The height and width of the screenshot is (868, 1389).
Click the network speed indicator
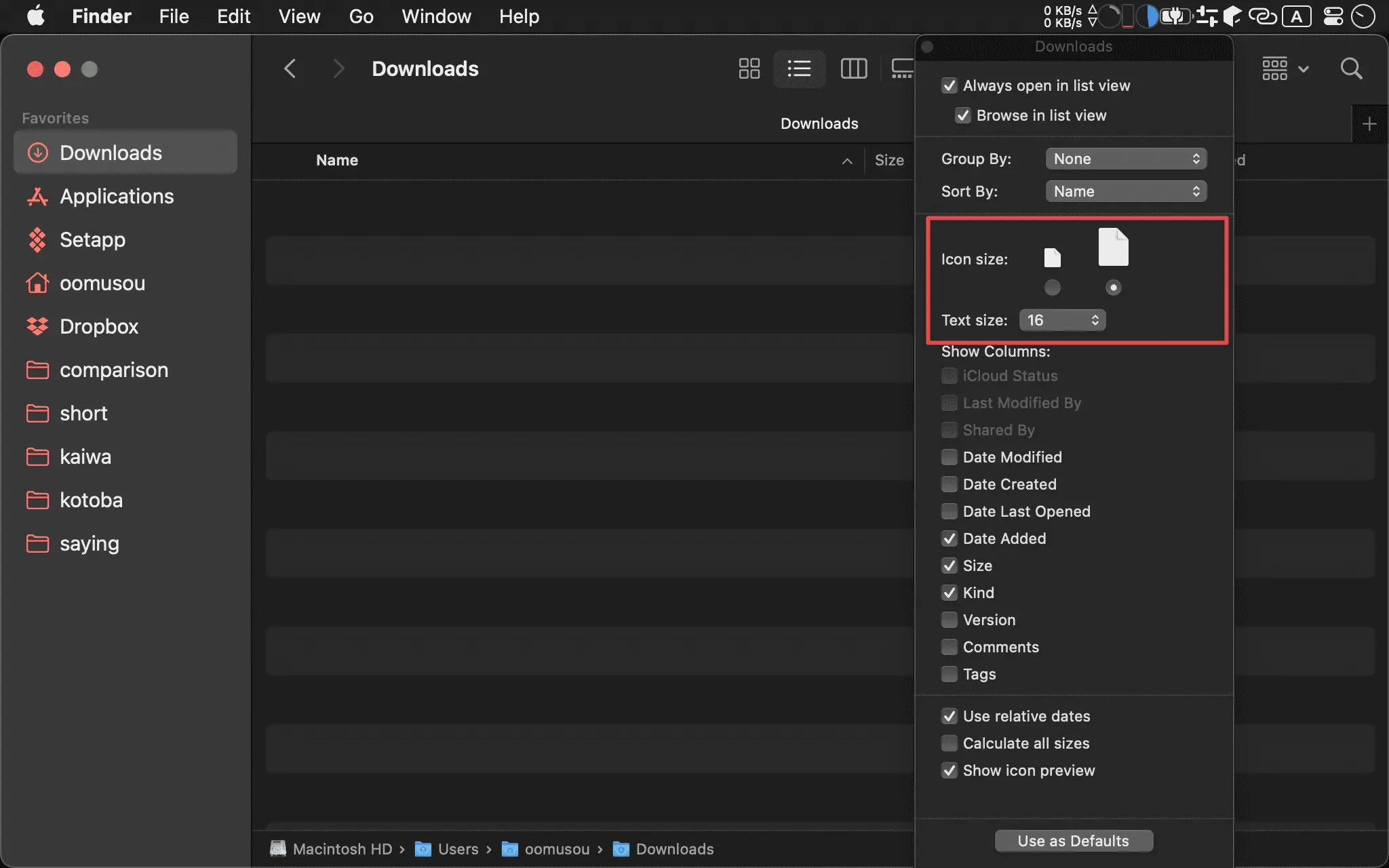point(1070,16)
